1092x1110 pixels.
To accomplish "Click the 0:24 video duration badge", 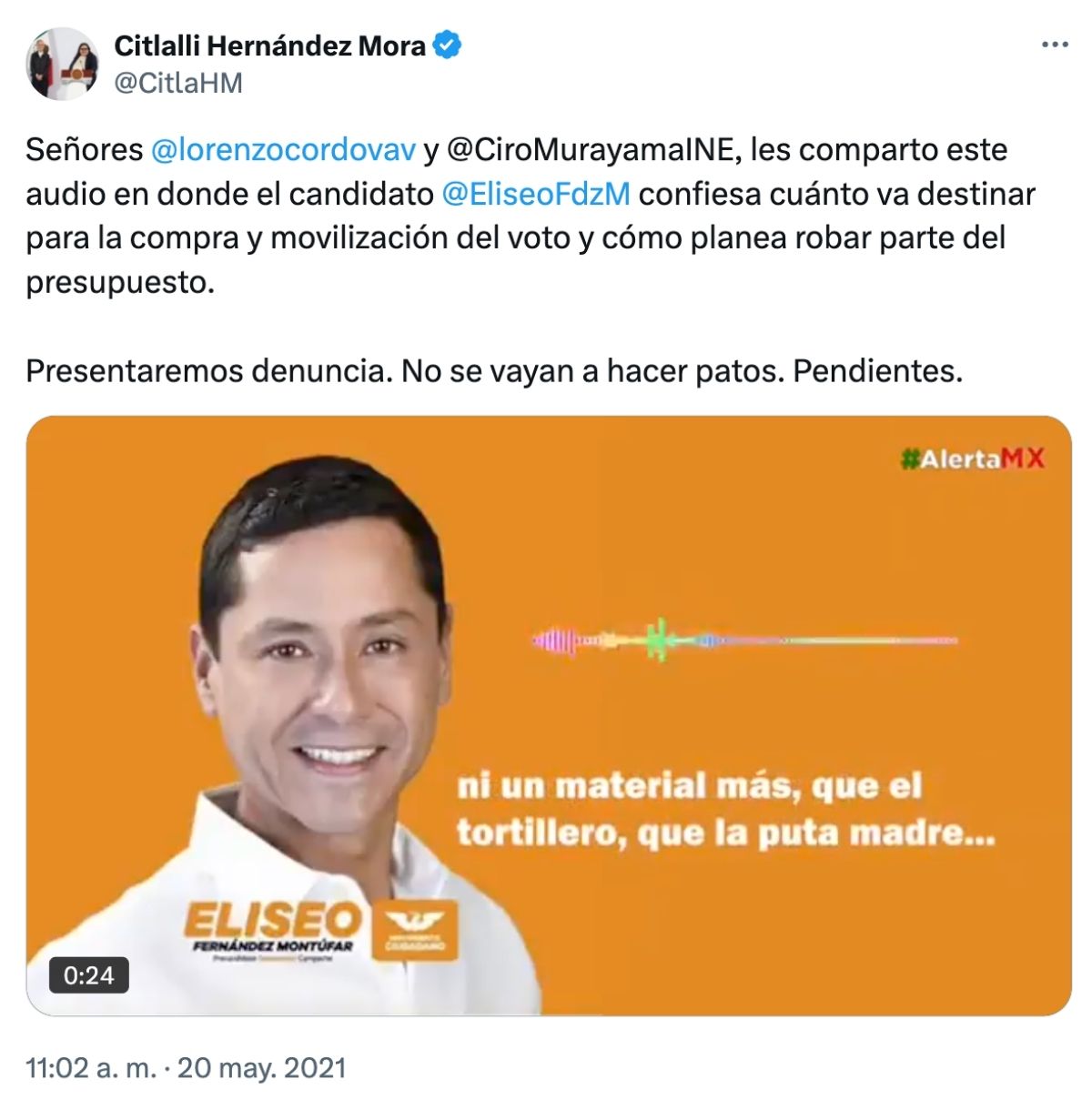I will click(89, 975).
